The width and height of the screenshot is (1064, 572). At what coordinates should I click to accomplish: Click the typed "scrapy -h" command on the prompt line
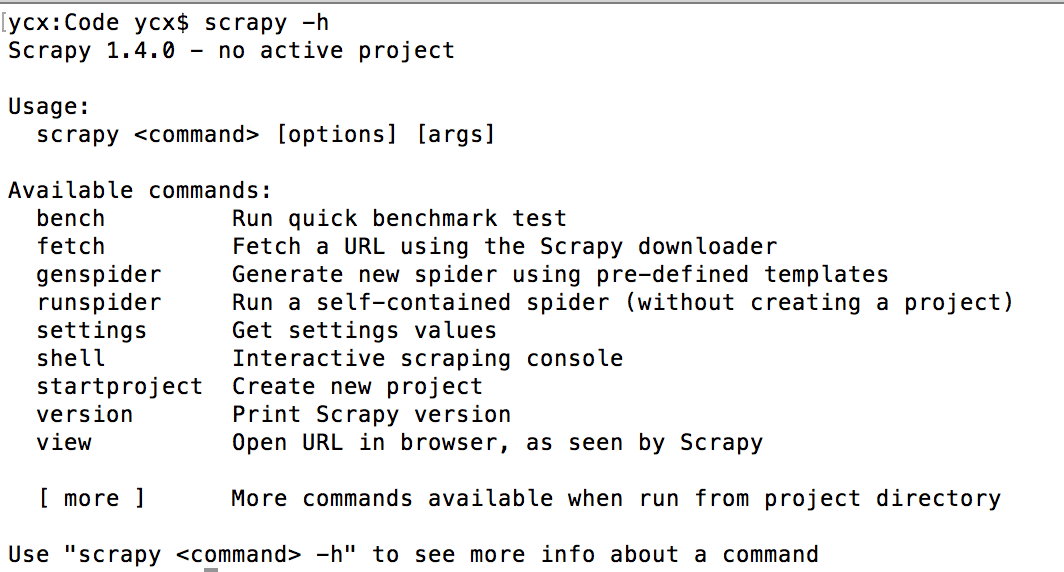click(266, 22)
